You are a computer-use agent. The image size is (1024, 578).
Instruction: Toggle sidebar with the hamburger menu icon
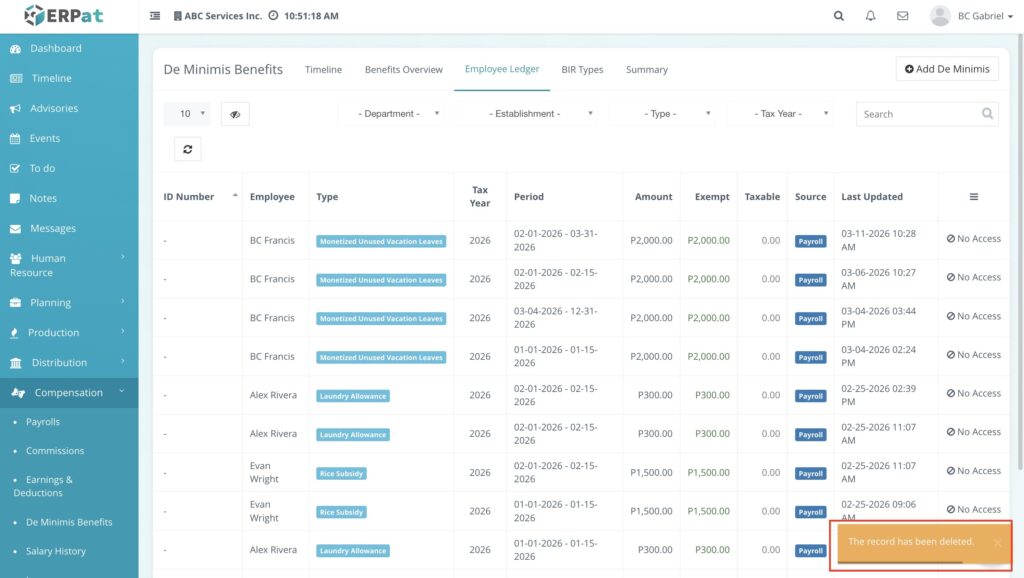pyautogui.click(x=155, y=16)
